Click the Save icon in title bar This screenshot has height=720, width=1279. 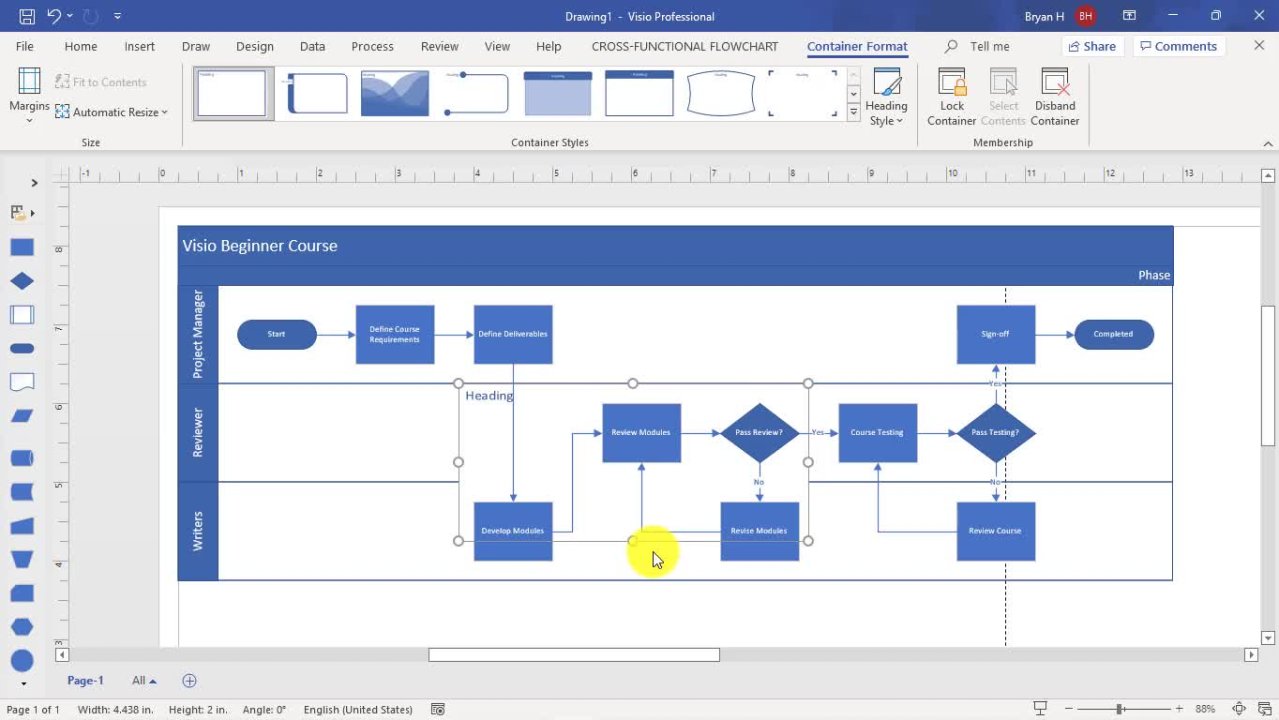click(x=27, y=16)
